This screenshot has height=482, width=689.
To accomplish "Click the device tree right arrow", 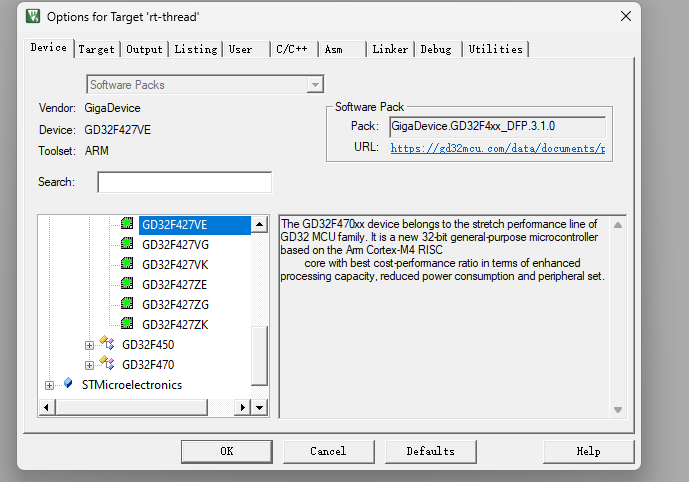I will click(x=242, y=407).
